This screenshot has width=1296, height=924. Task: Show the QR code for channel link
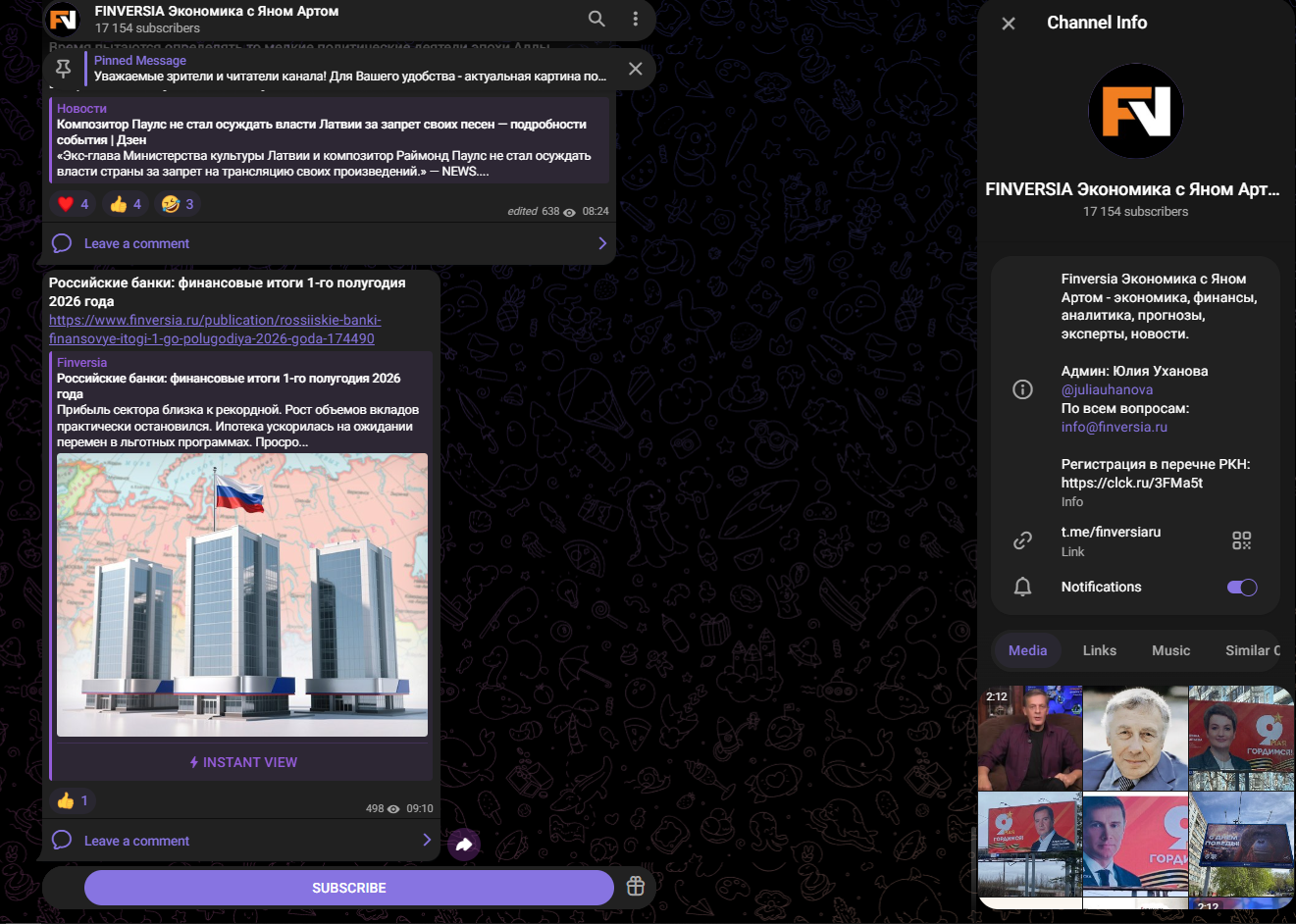(1242, 540)
